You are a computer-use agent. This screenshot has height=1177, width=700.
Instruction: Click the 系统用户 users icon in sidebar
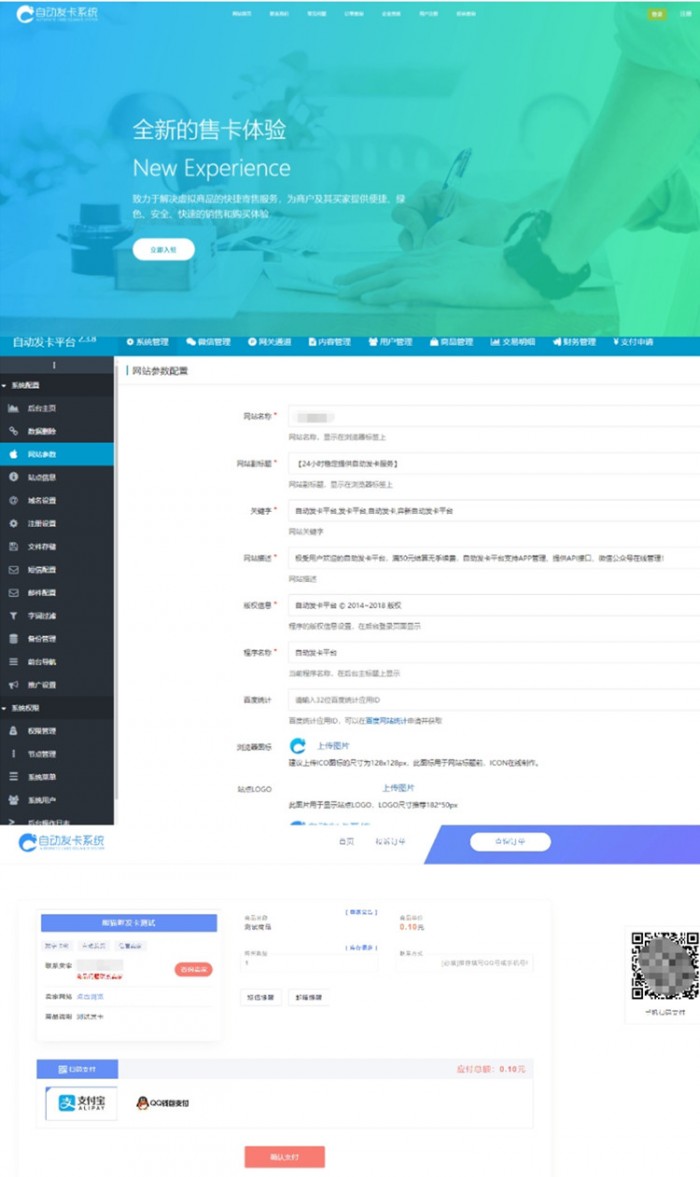click(x=13, y=799)
